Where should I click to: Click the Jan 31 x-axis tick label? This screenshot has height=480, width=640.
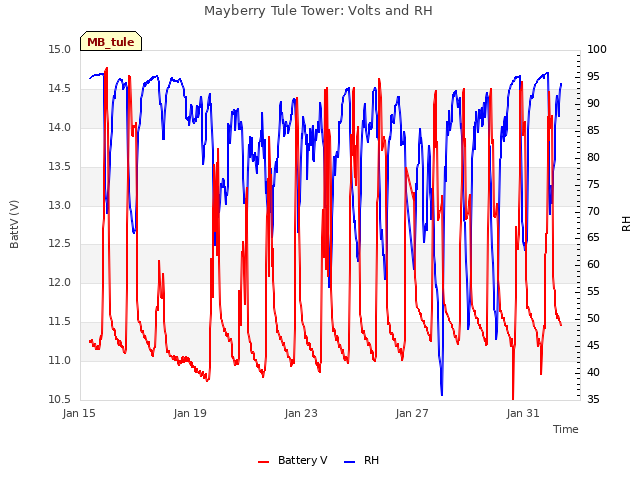coord(523,413)
